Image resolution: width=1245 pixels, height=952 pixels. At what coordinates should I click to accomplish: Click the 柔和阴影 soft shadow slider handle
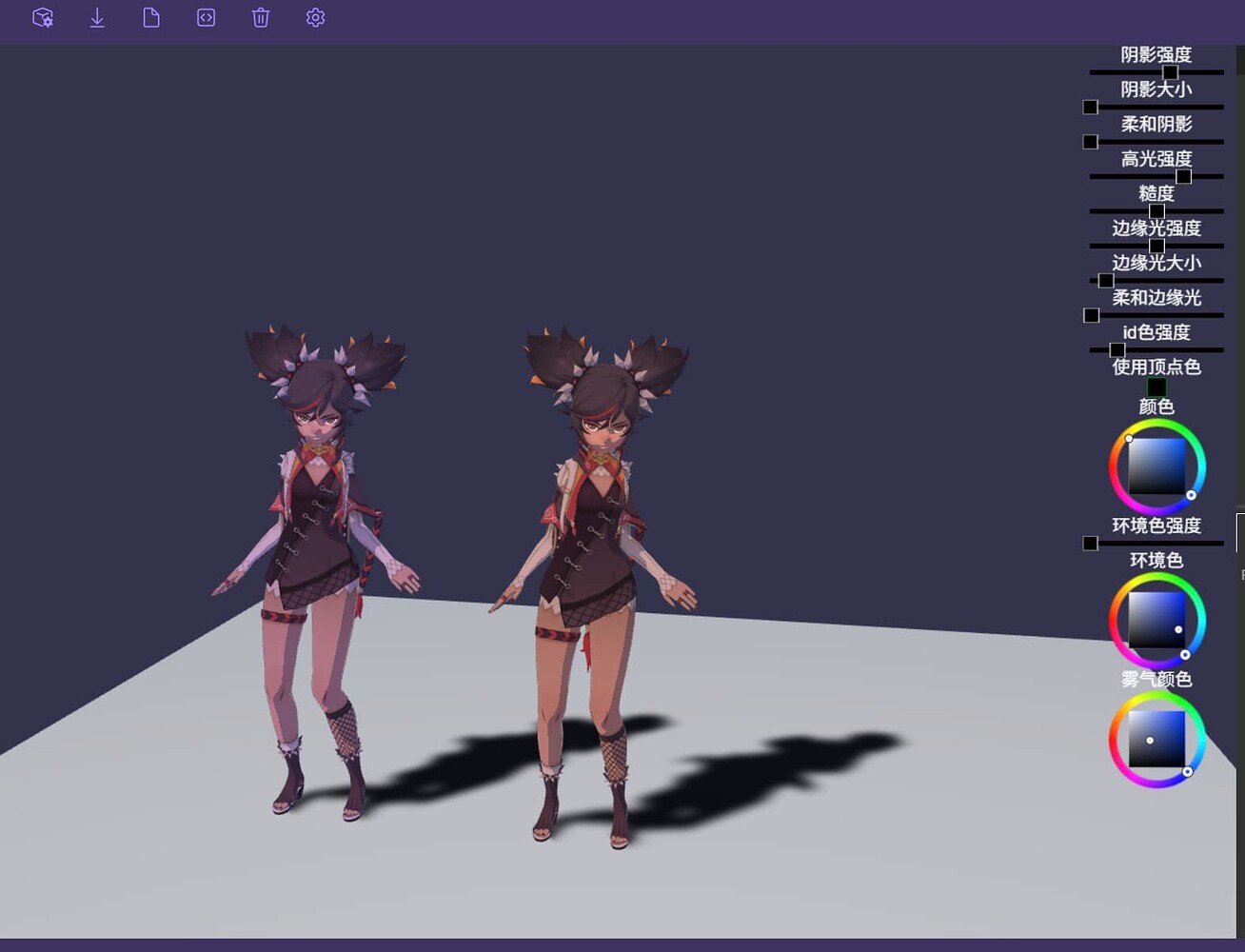click(1089, 141)
